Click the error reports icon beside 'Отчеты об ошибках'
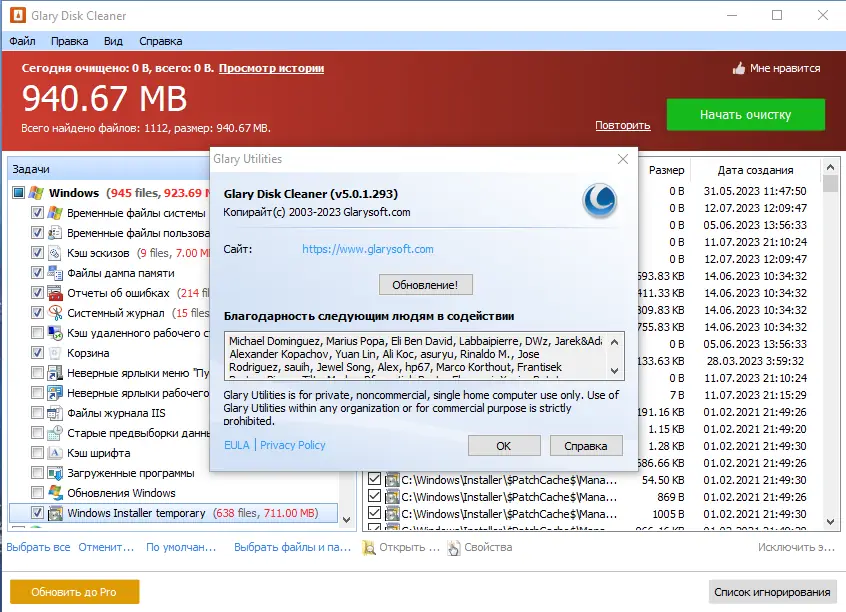This screenshot has width=846, height=612. [x=55, y=293]
